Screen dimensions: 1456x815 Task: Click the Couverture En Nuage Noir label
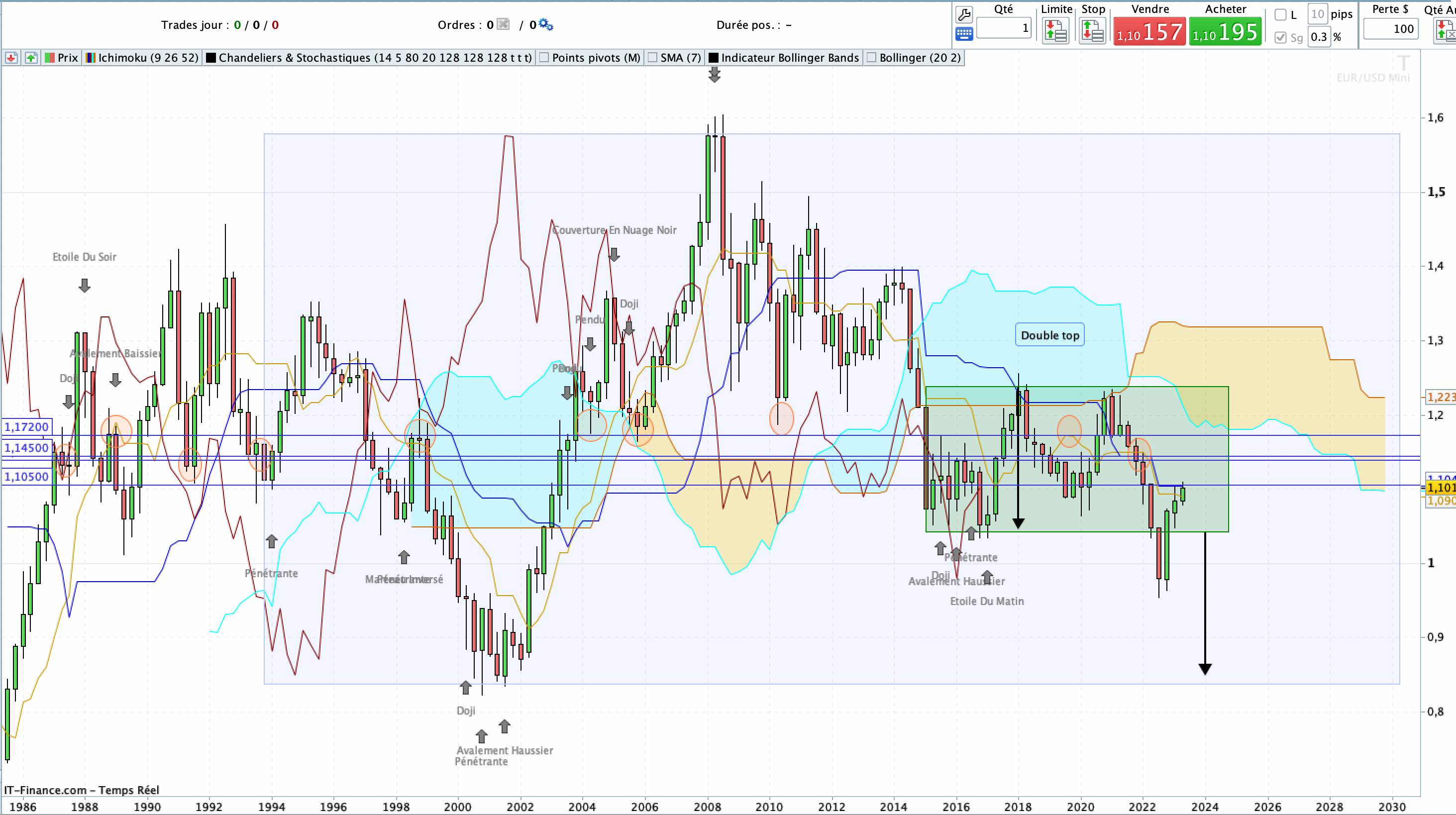tap(615, 230)
